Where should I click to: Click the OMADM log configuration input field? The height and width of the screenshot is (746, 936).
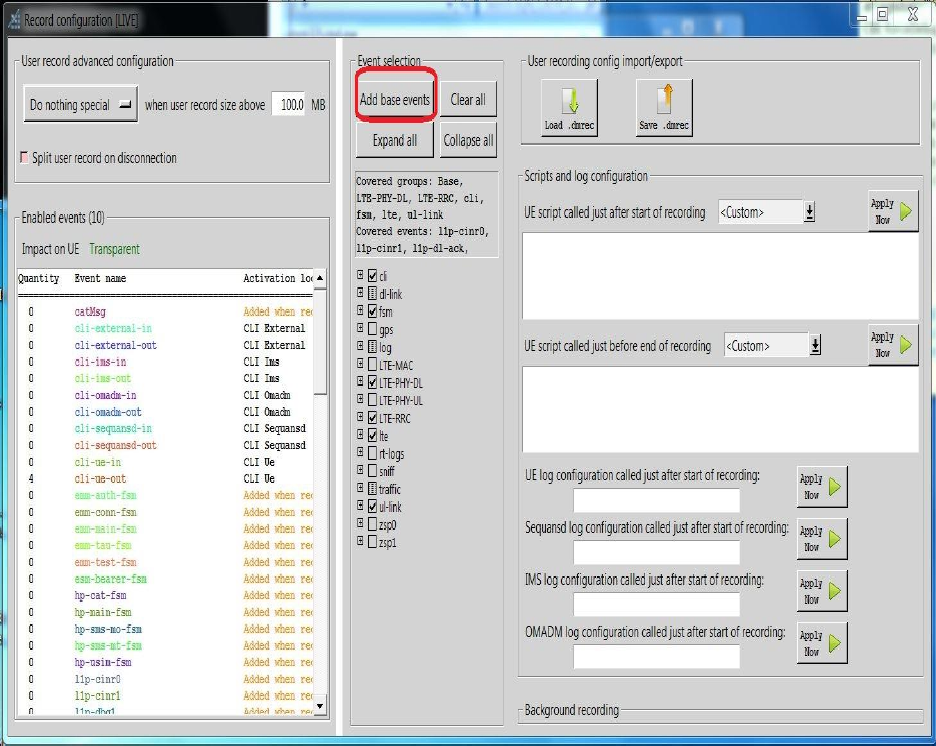(656, 656)
